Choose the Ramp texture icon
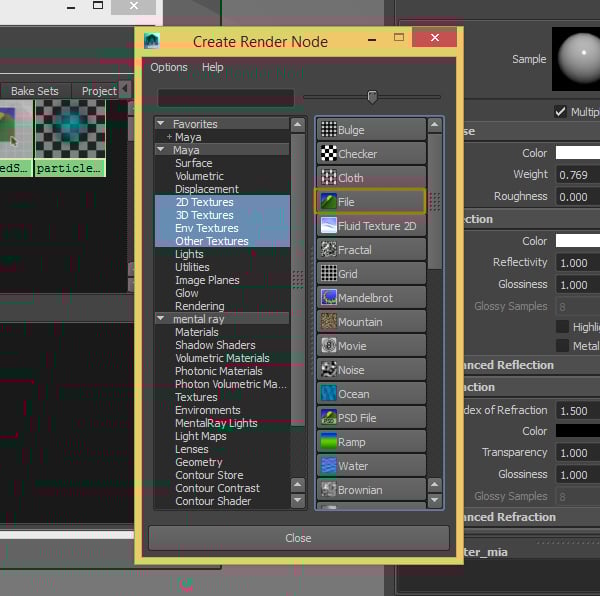Viewport: 600px width, 596px height. pos(329,442)
